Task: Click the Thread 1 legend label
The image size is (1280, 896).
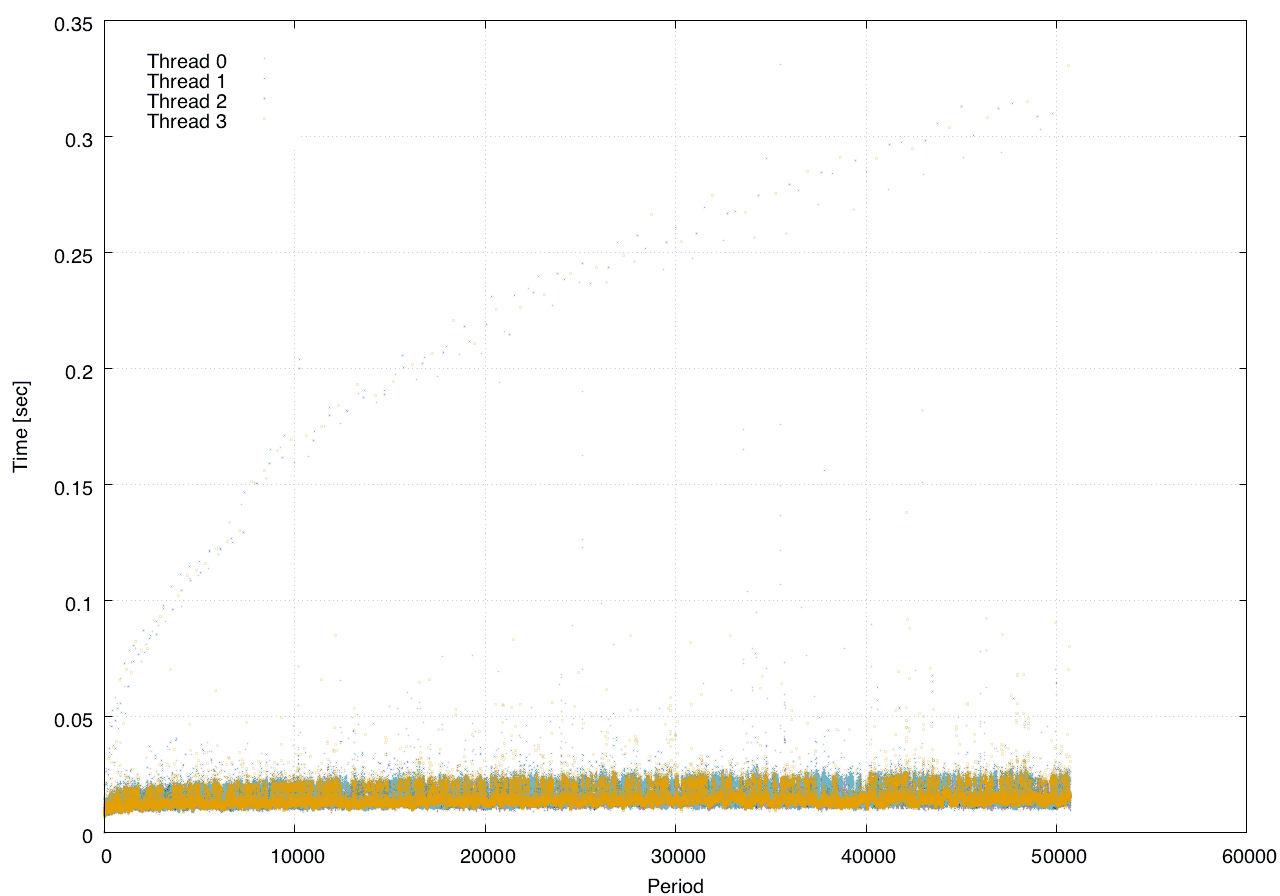Action: (x=187, y=81)
